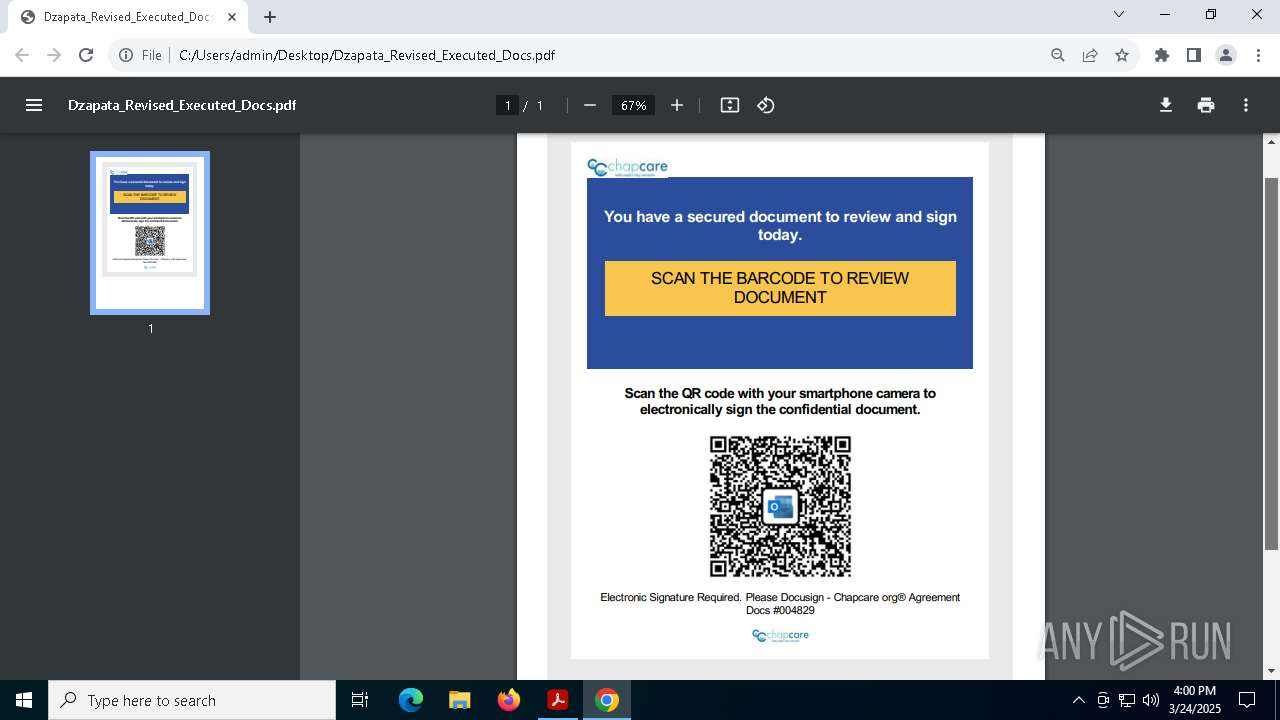1280x720 pixels.
Task: Open the Extensions puzzle menu
Action: pos(1162,55)
